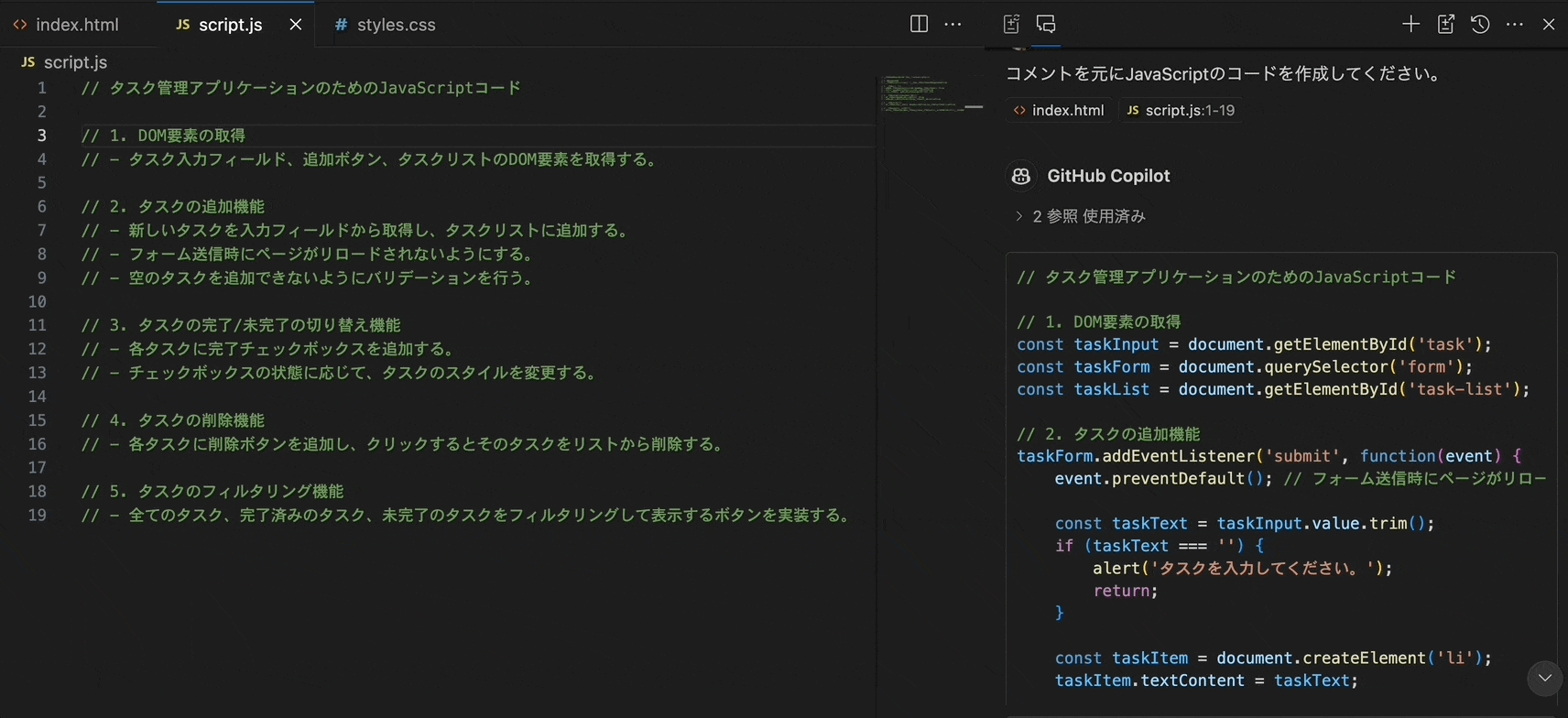
Task: Switch to the Chat view icon
Action: click(x=1046, y=25)
